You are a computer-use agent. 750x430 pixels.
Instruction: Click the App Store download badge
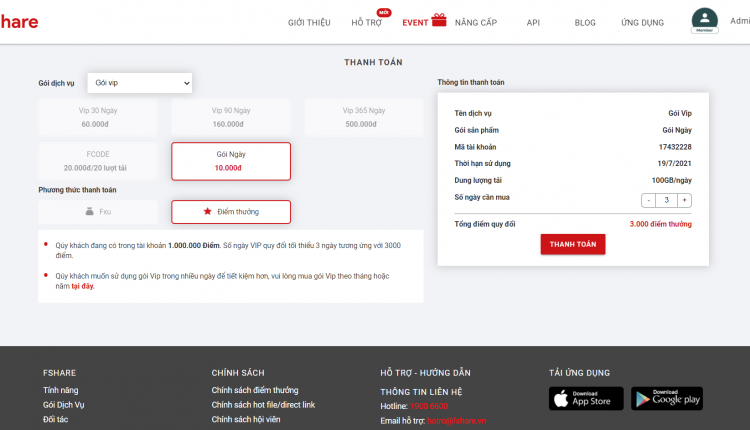click(x=586, y=398)
